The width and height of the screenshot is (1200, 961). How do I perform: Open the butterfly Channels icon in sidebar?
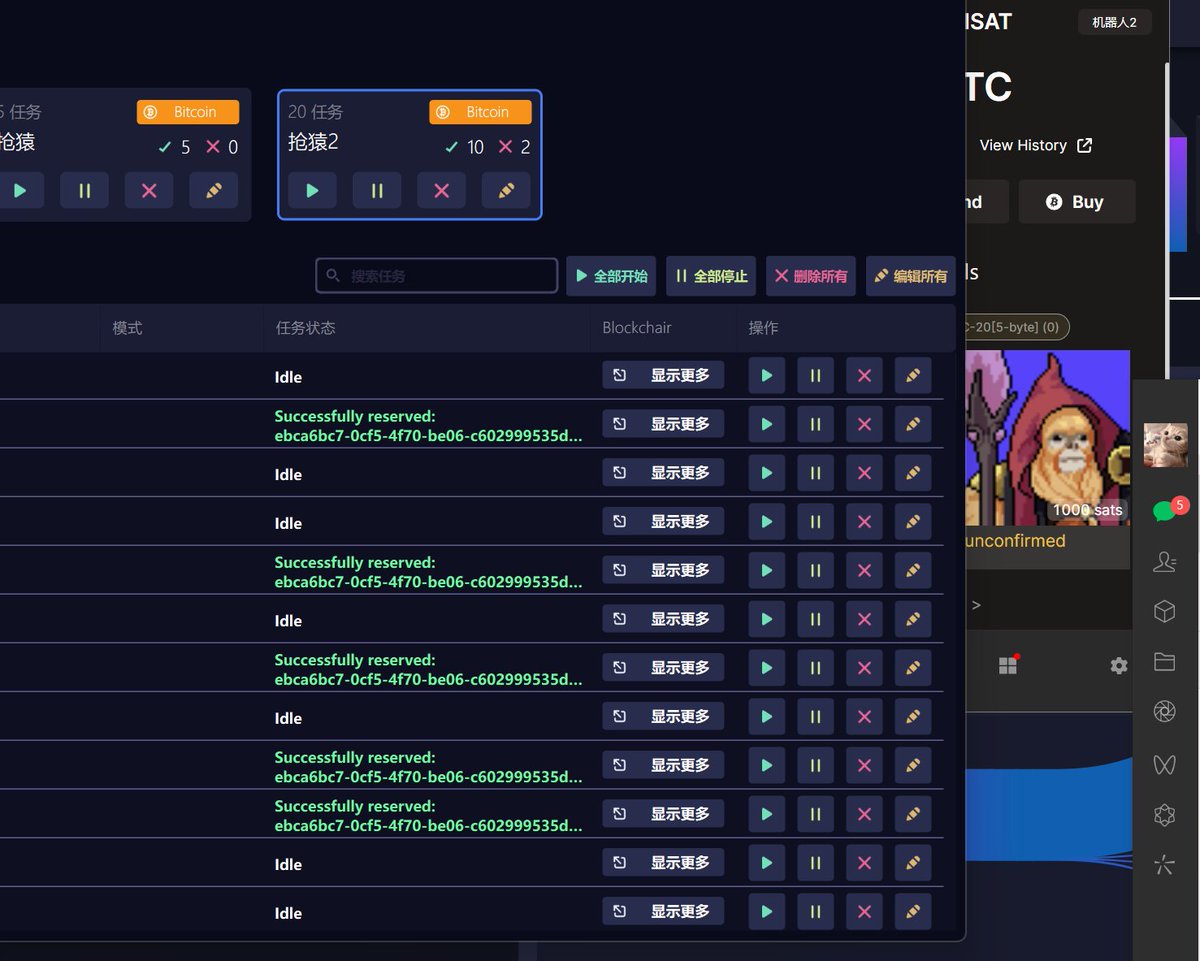(x=1164, y=764)
